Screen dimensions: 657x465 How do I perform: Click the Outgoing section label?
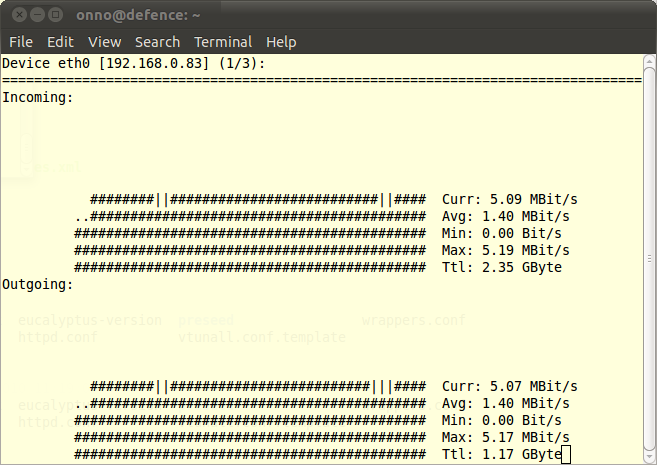(x=38, y=285)
